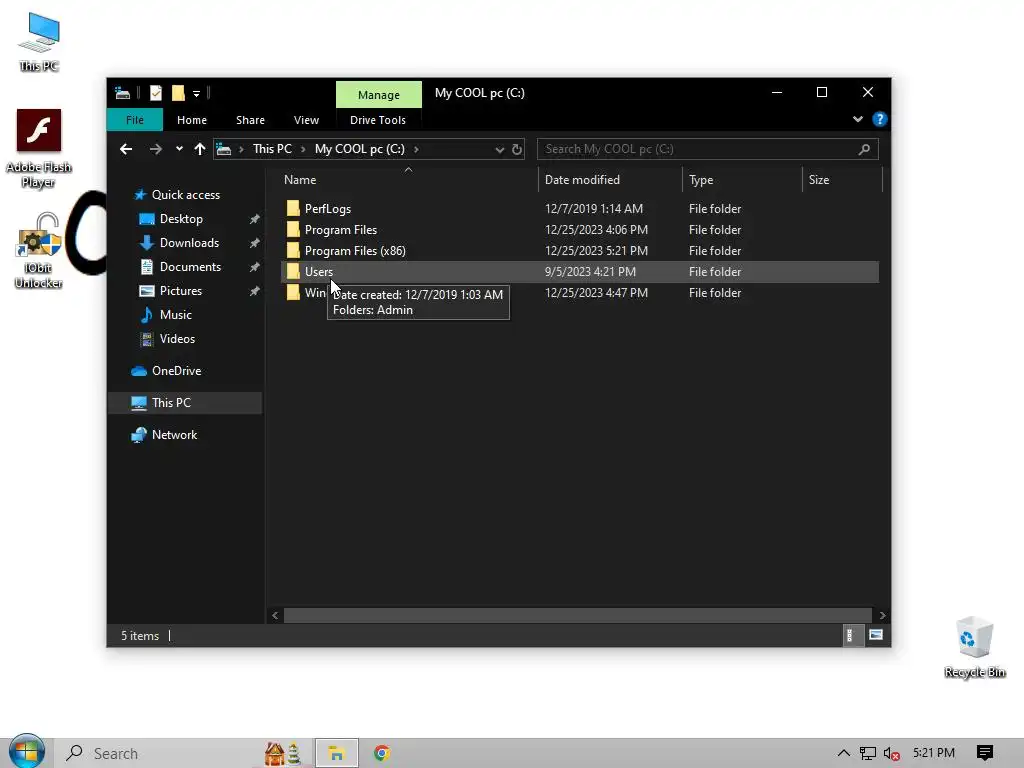Open the File tab
Viewport: 1024px width, 768px height.
[135, 120]
